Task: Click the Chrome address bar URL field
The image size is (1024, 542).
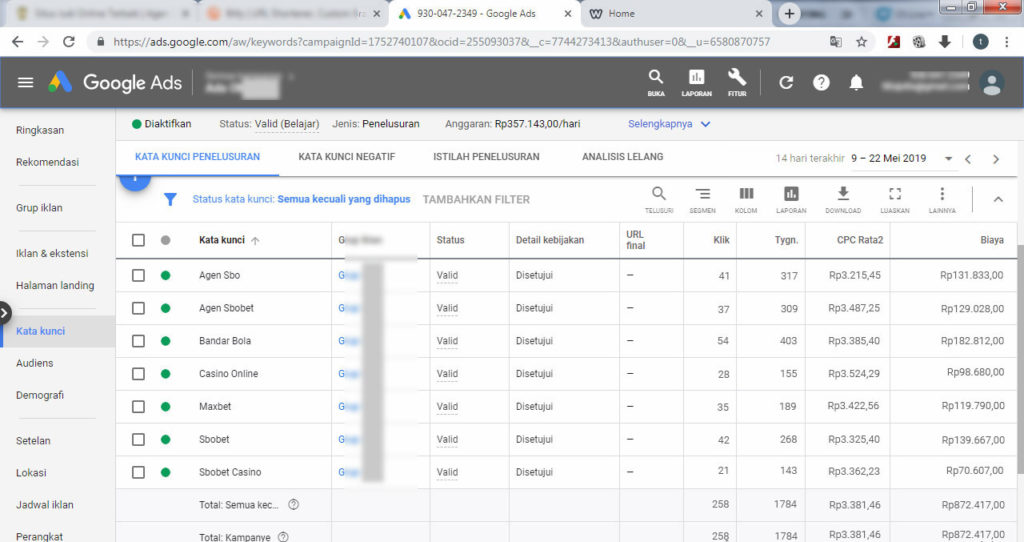Action: coord(440,42)
